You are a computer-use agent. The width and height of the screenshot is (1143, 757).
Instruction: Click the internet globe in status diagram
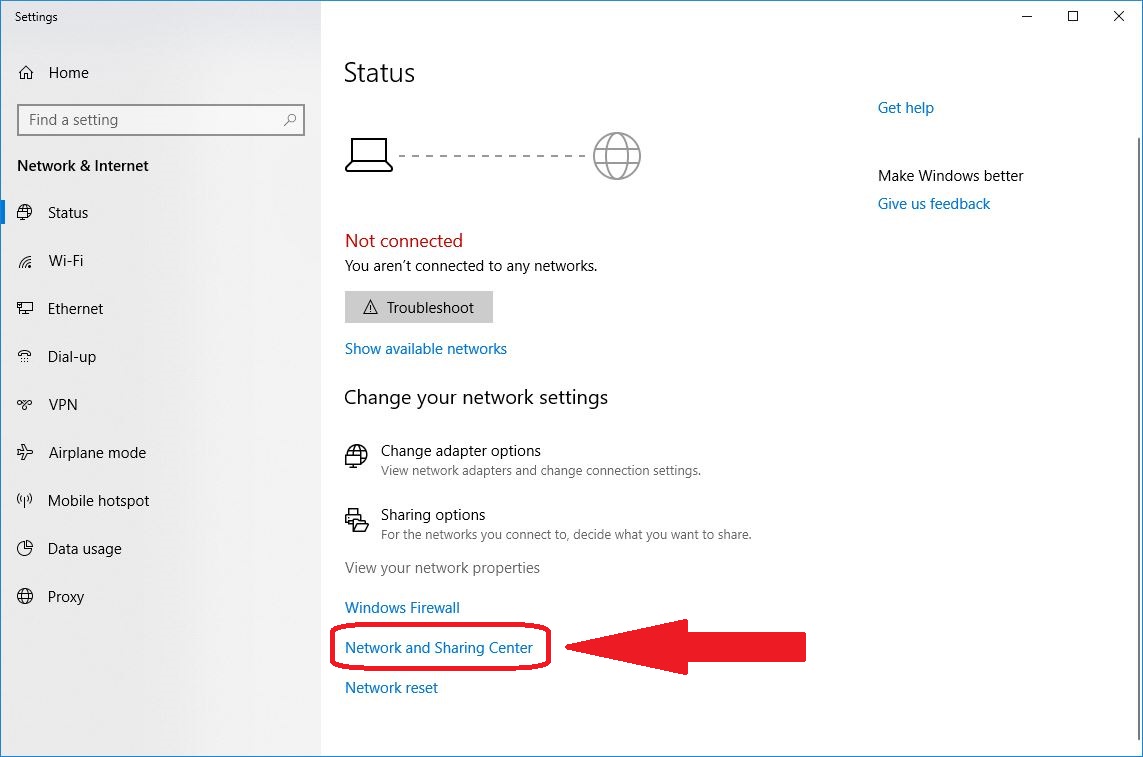coord(617,155)
